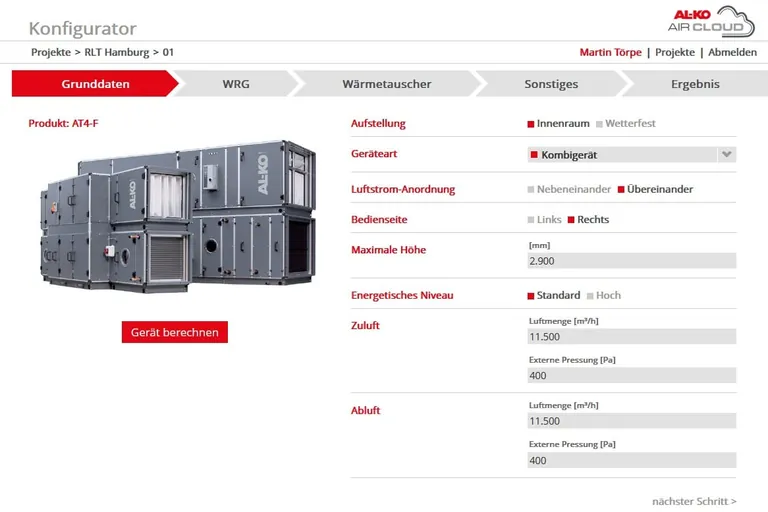Choose Nebeneinander airflow arrangement
768x512 pixels.
pyautogui.click(x=568, y=189)
